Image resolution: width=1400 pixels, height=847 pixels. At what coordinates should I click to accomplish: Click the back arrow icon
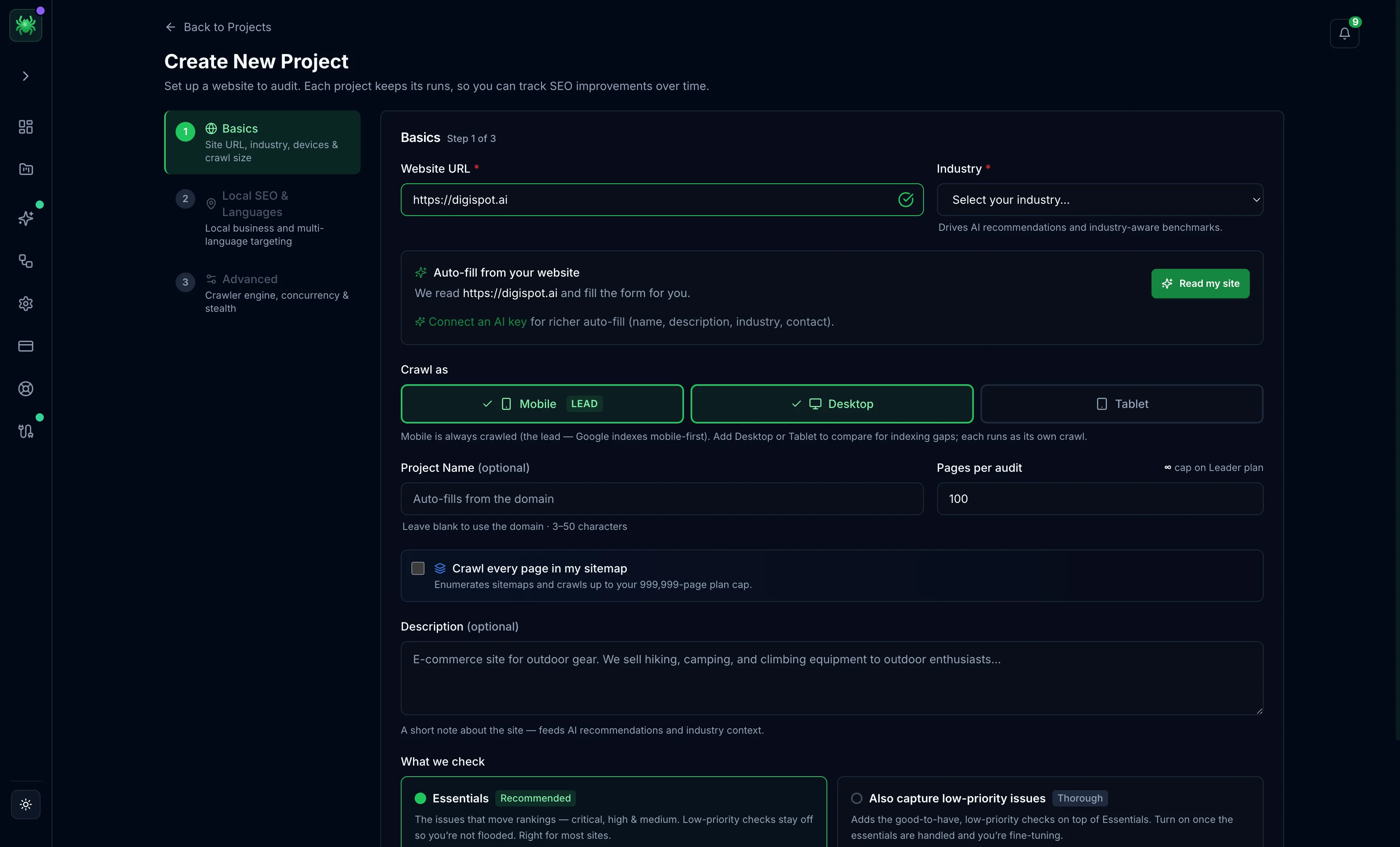(170, 27)
